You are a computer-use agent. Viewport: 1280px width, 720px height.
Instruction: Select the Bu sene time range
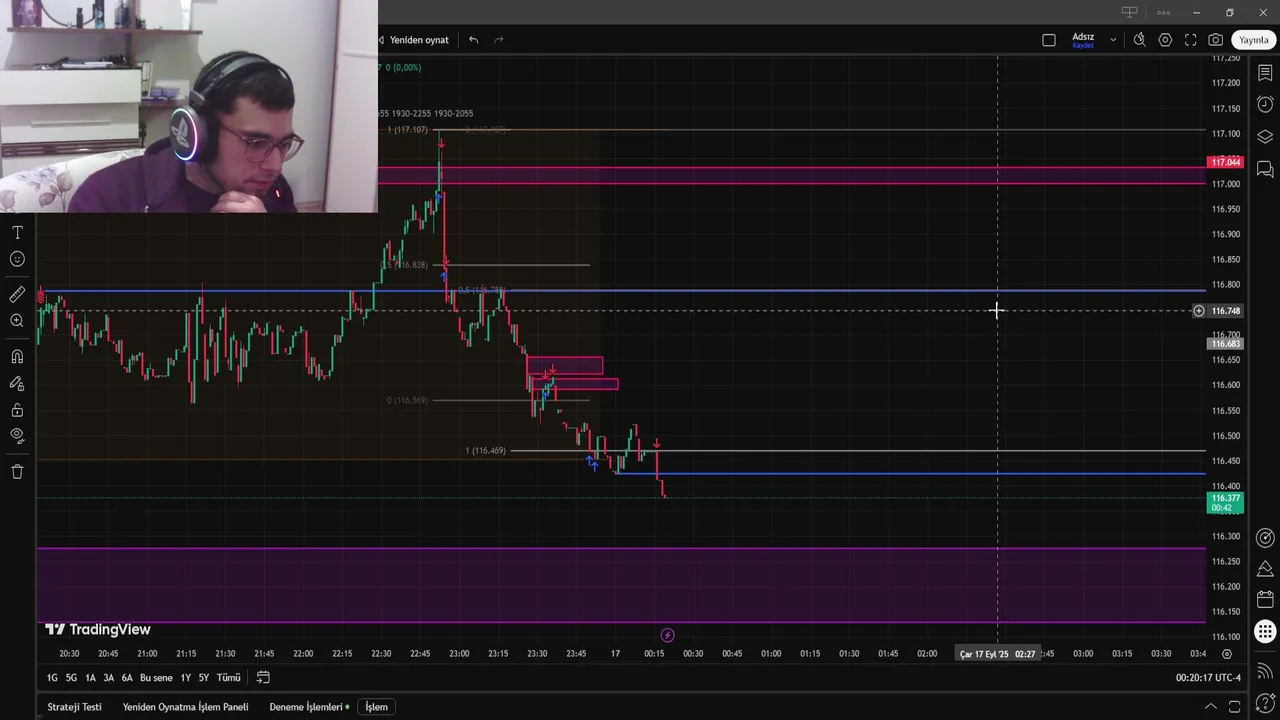click(156, 678)
